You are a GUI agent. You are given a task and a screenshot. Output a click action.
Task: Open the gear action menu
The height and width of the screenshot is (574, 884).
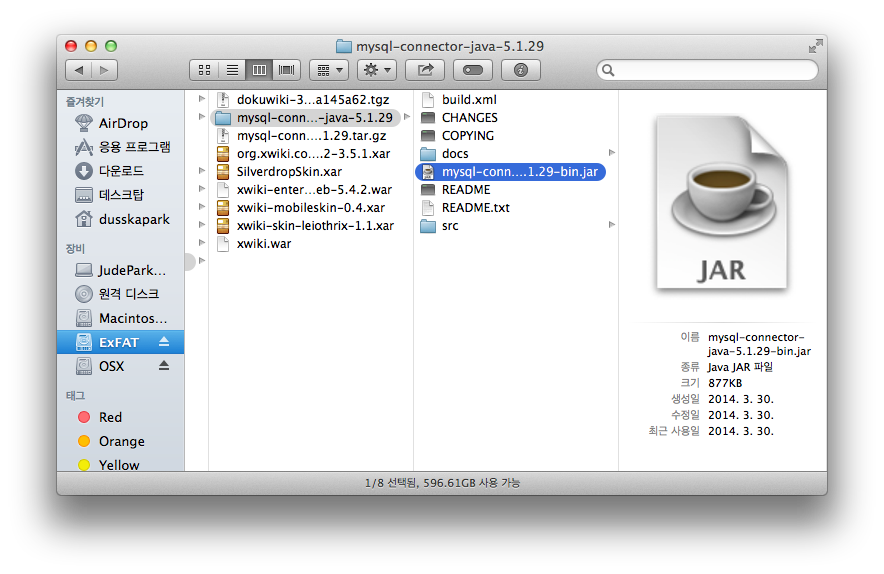point(377,70)
